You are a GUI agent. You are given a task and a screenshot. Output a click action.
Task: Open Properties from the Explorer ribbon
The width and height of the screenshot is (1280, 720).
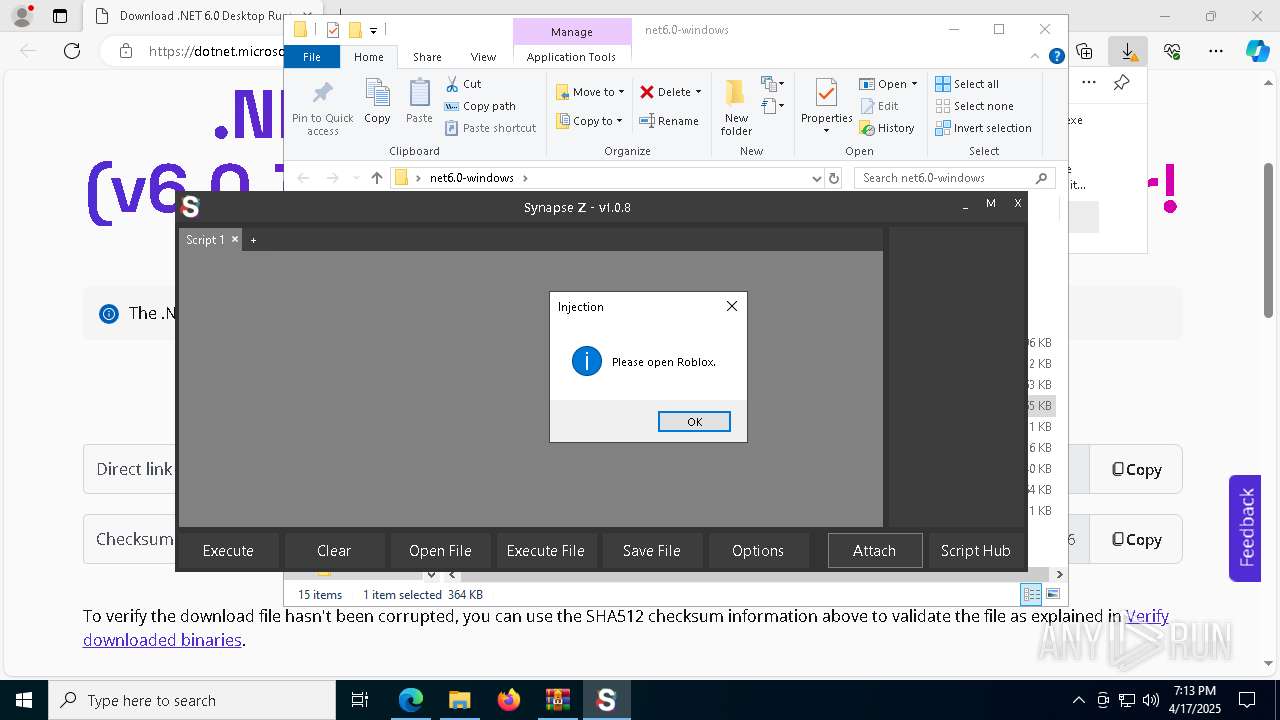point(826,106)
